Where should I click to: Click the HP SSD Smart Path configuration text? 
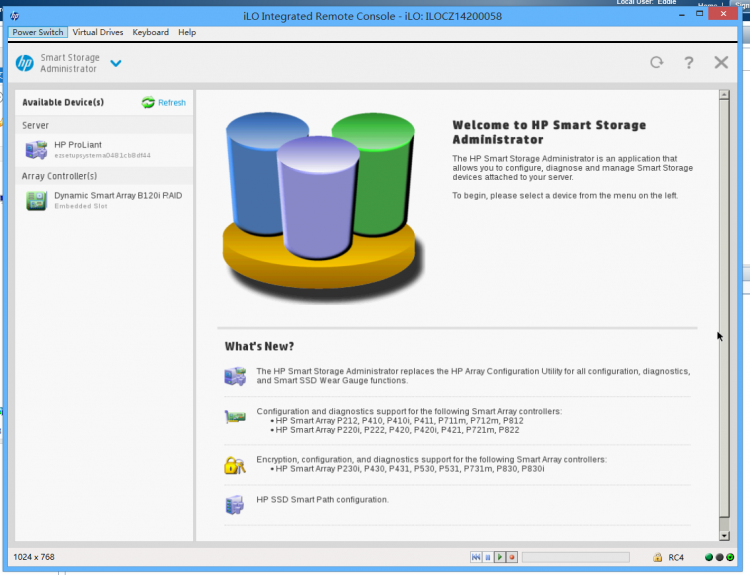(x=322, y=499)
